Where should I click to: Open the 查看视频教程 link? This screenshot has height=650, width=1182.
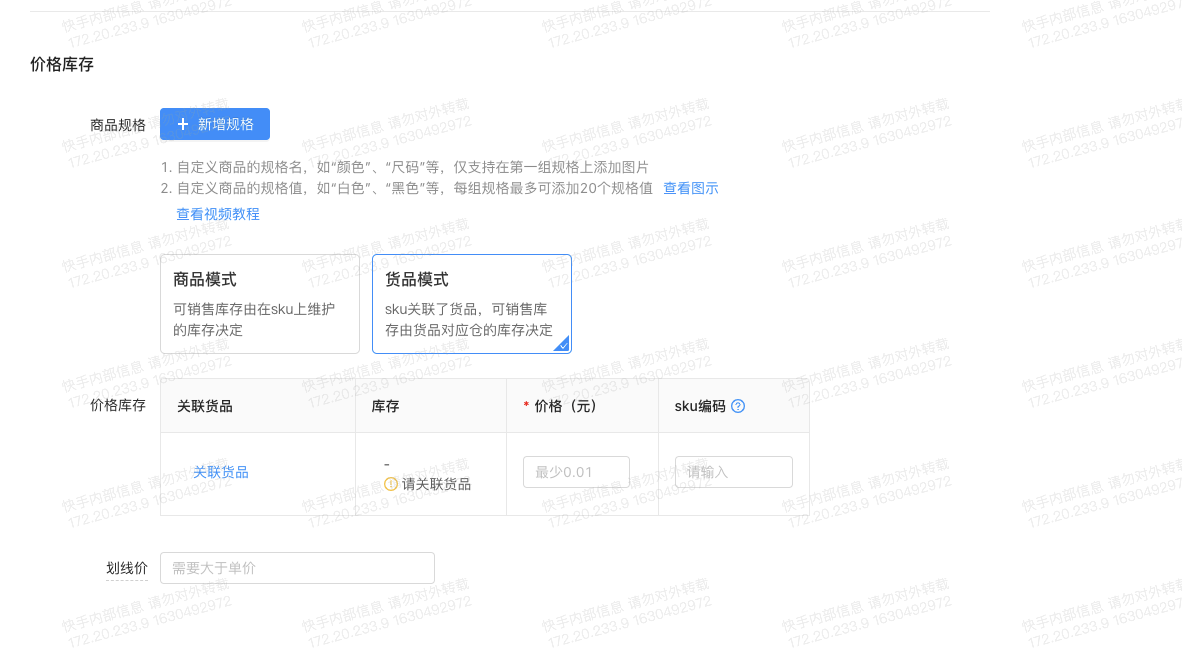point(218,214)
